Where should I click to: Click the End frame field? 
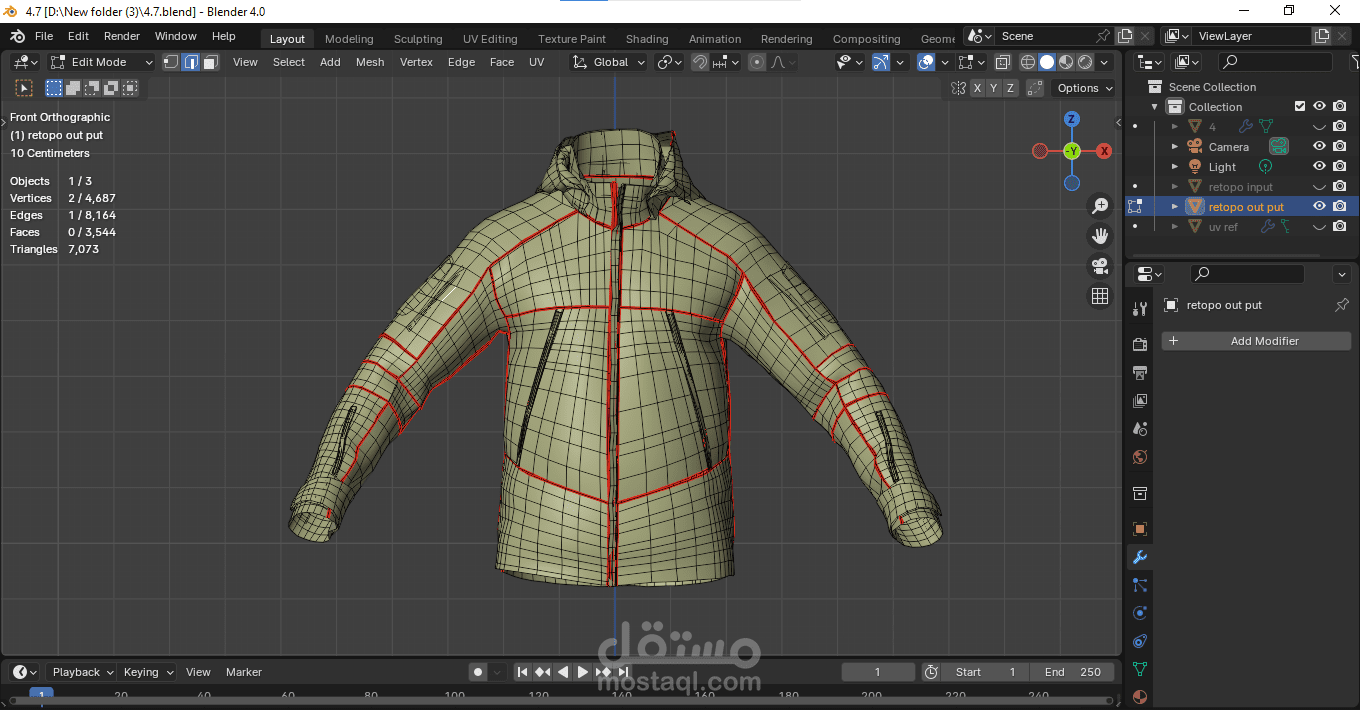[1072, 672]
